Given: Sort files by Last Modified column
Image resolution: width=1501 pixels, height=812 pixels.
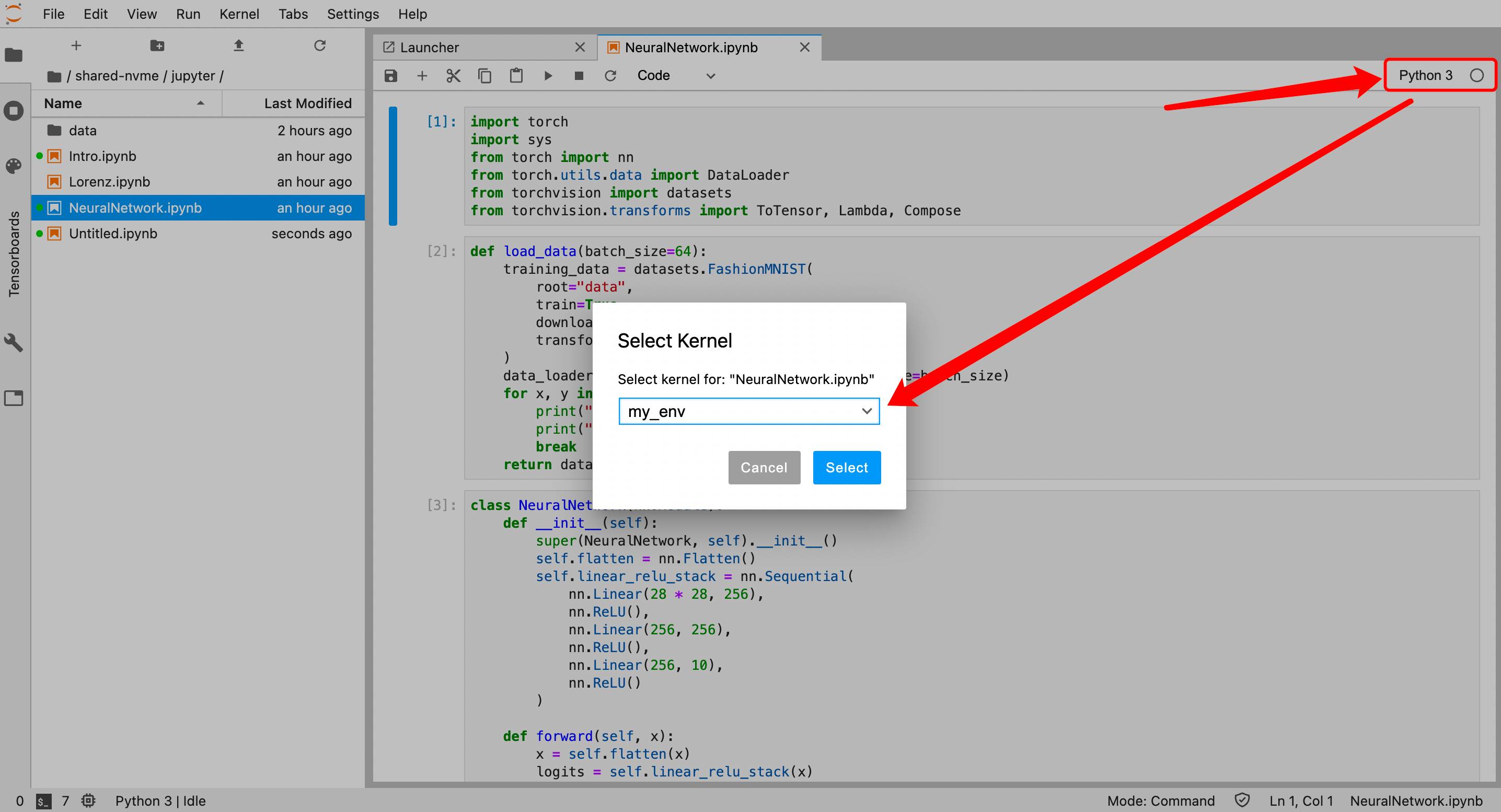Looking at the screenshot, I should coord(294,103).
